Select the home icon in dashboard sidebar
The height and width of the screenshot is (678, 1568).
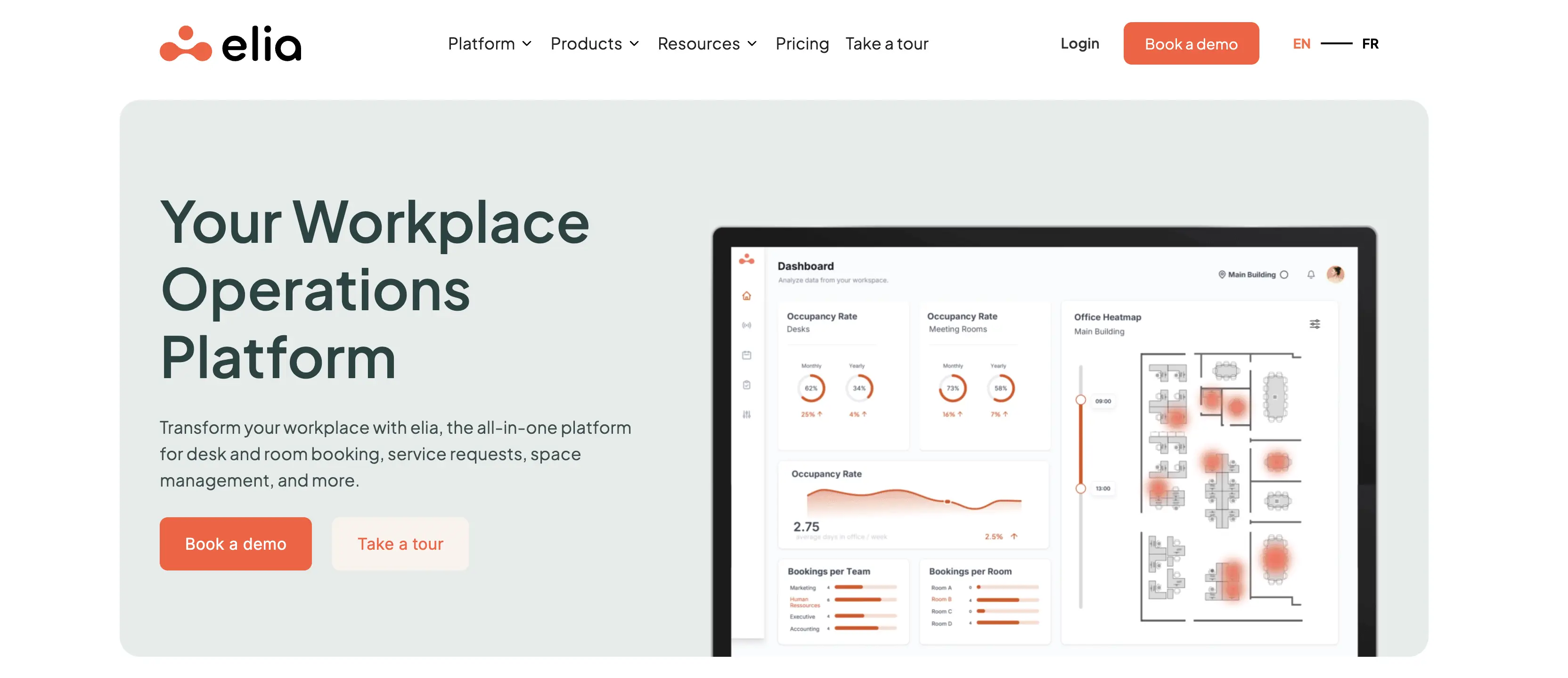point(746,296)
